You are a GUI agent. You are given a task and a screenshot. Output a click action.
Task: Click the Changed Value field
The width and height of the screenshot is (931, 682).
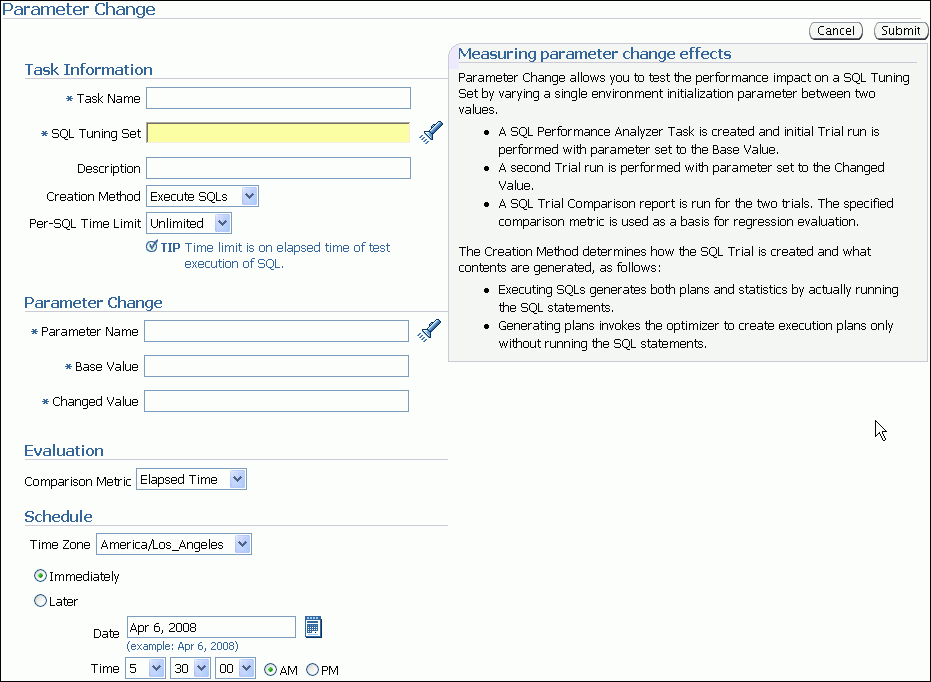(275, 401)
